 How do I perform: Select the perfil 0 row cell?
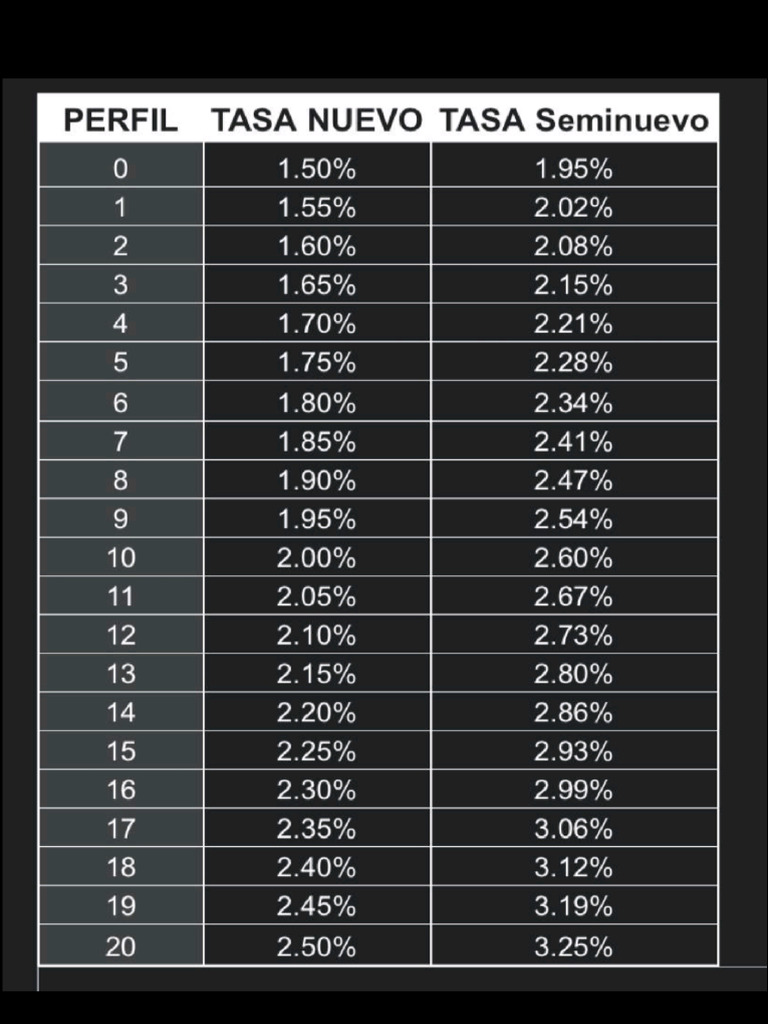pos(120,169)
